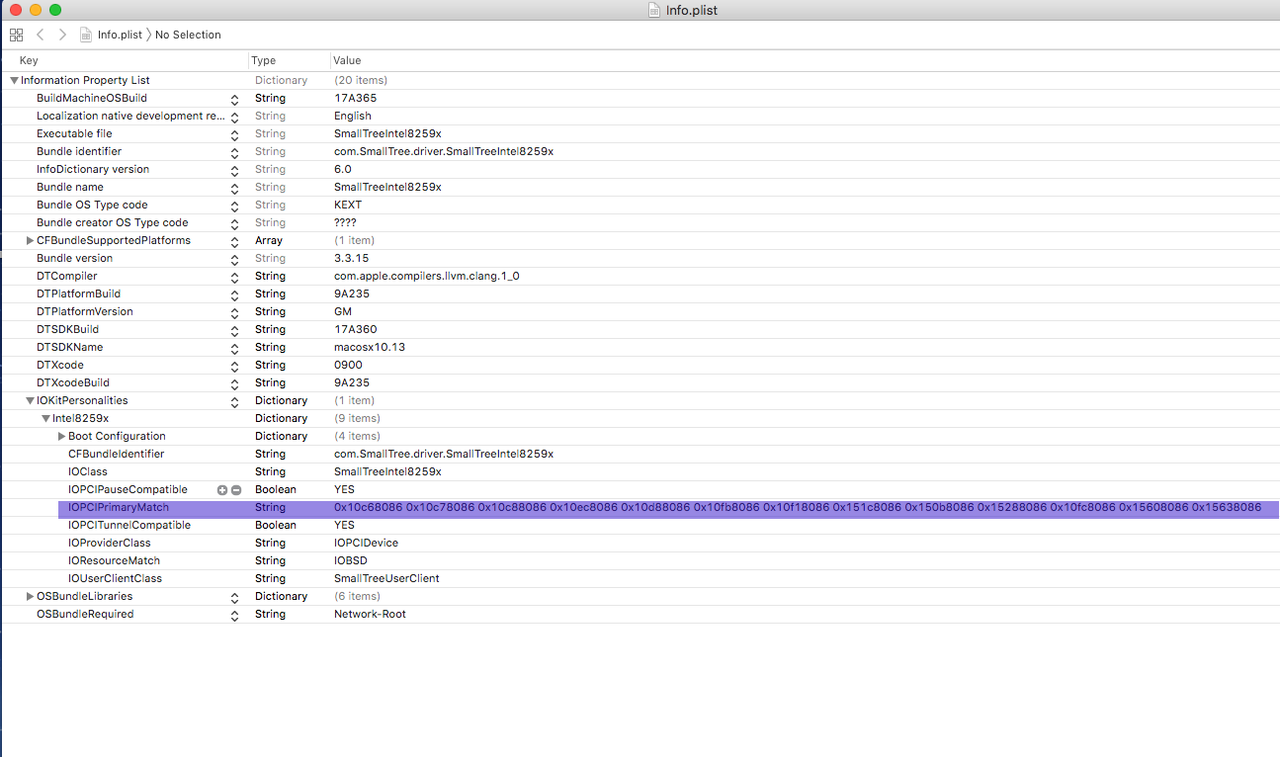The image size is (1280, 757).
Task: Remove the IOPCIPauseCompatible row with minus
Action: 236,490
